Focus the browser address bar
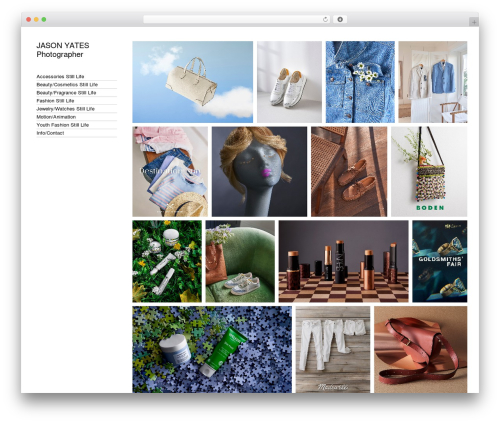Image resolution: width=500 pixels, height=423 pixels. 236,20
